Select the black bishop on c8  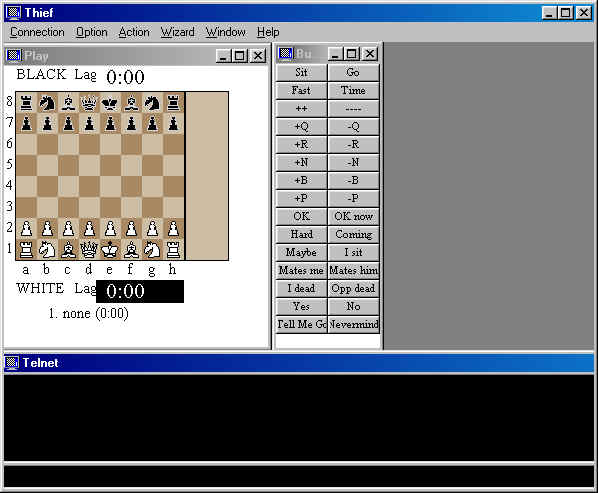69,103
